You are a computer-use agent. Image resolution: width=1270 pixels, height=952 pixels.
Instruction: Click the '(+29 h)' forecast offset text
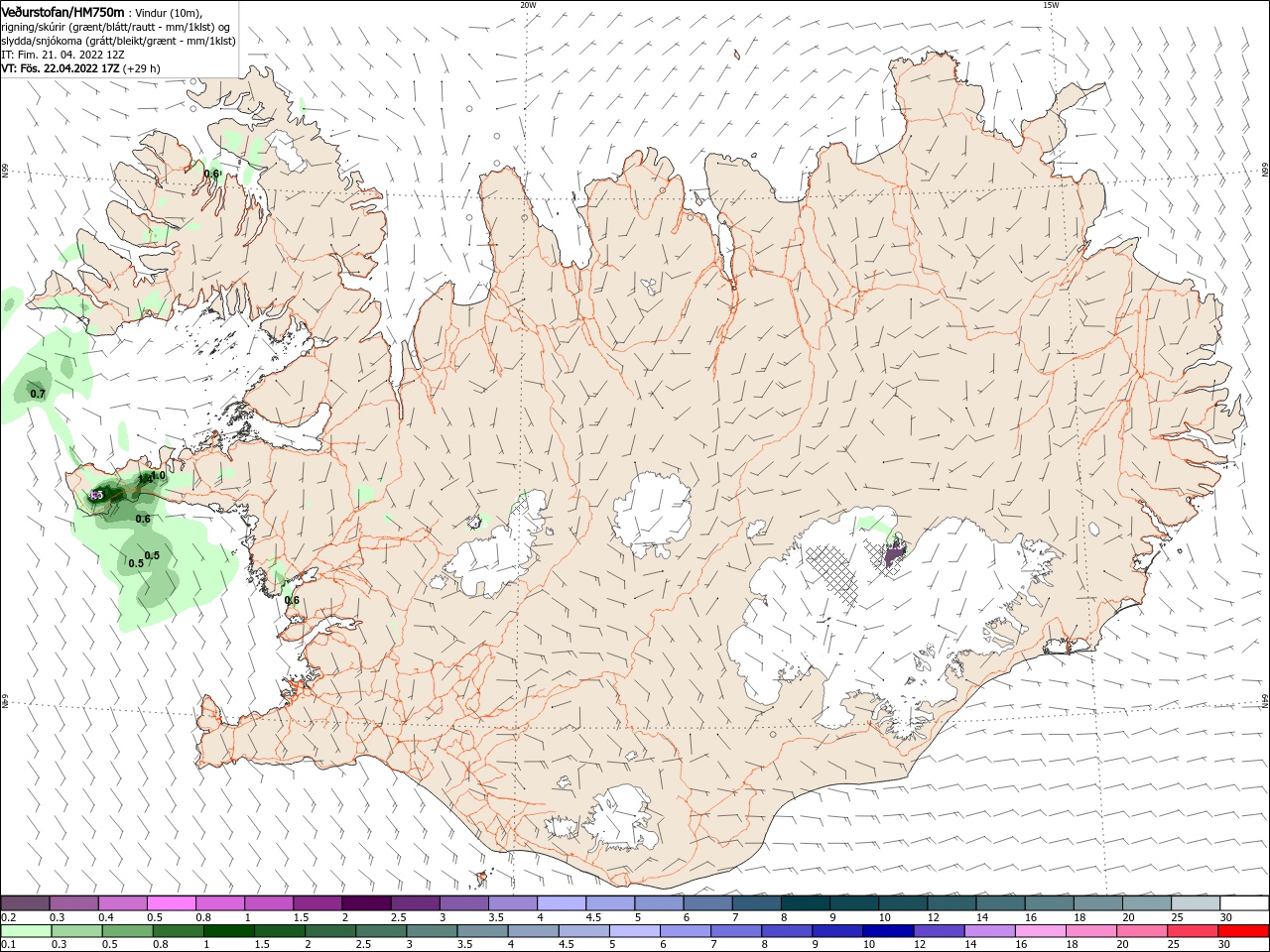(x=142, y=68)
